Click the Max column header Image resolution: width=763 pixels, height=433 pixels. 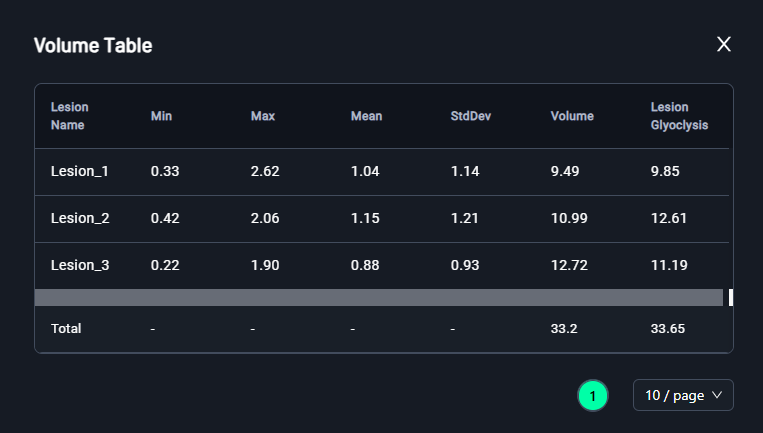[263, 116]
